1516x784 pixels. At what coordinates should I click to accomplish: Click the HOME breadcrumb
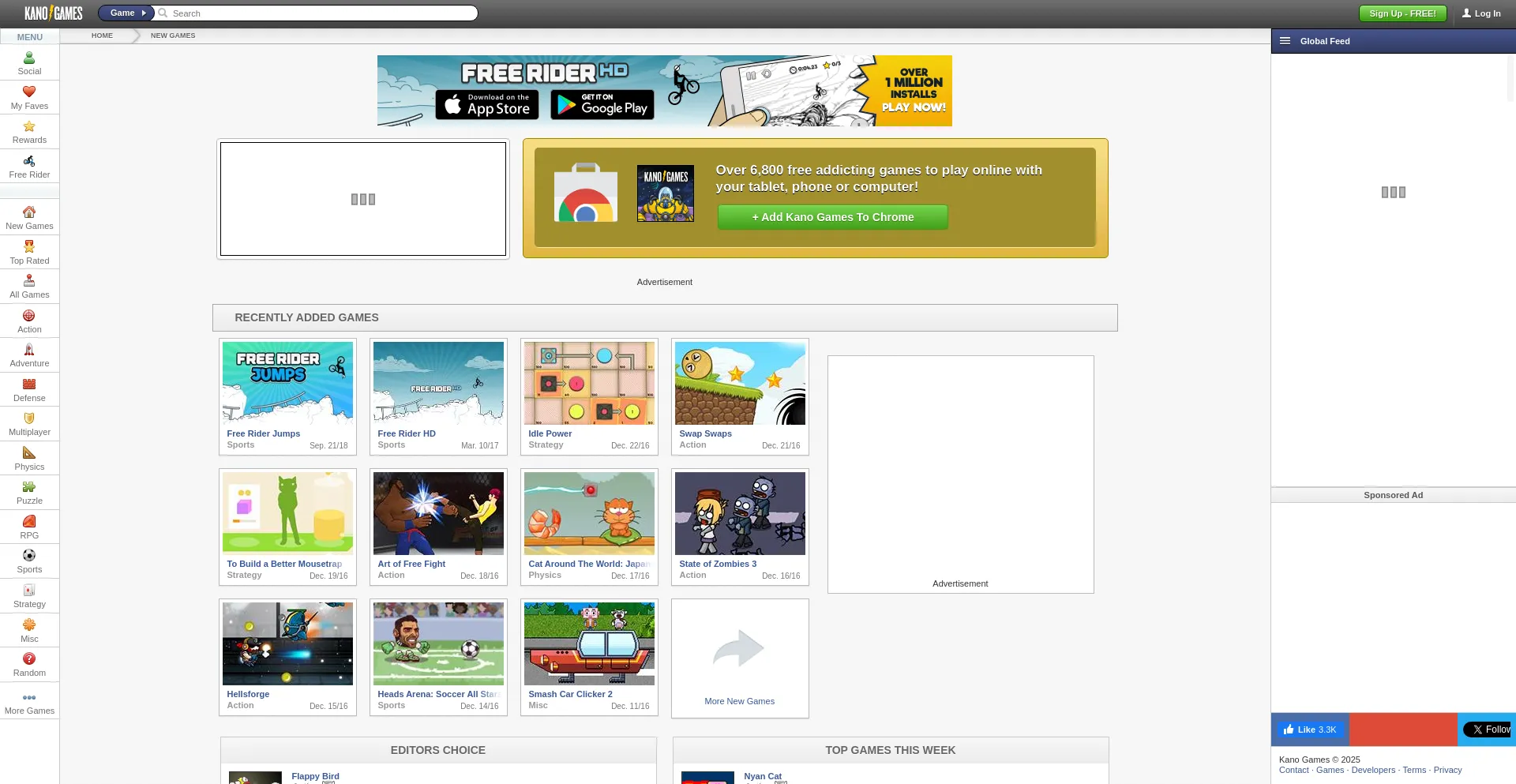[x=102, y=36]
